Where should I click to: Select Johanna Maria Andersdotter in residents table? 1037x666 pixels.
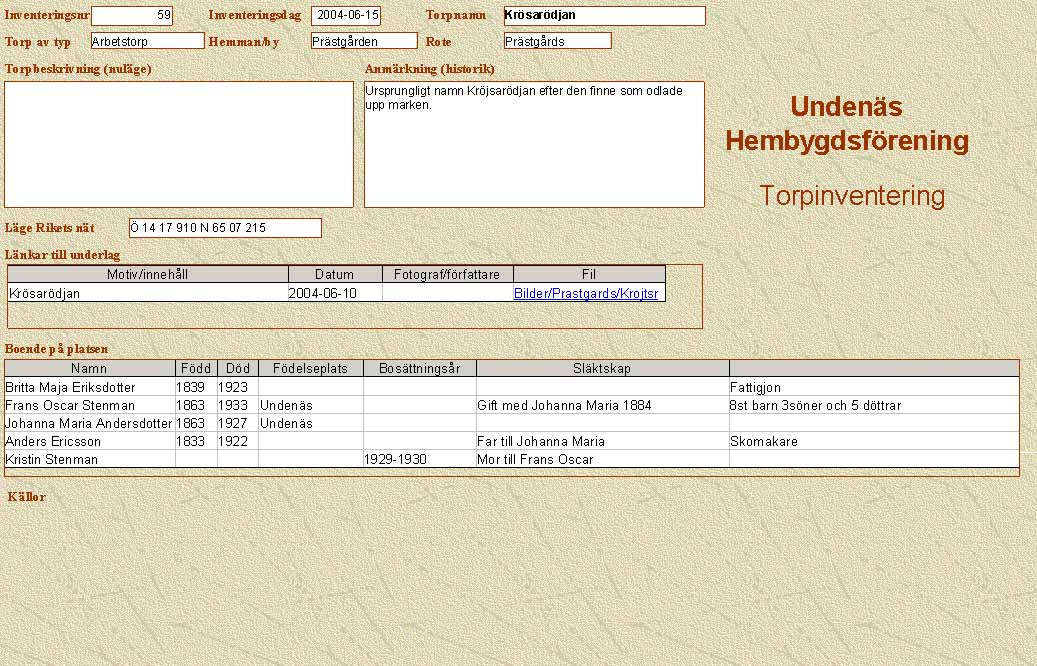tap(89, 423)
